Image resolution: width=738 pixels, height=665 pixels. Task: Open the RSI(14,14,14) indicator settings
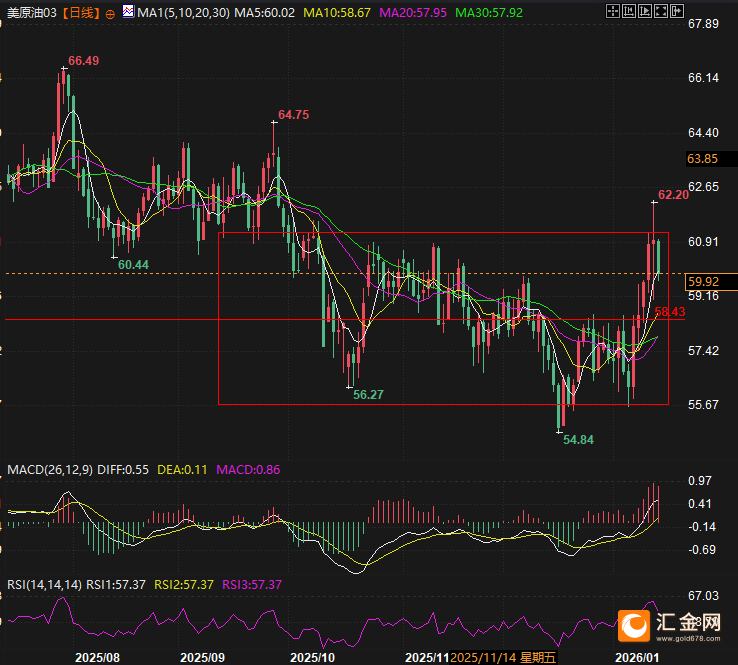pos(44,585)
